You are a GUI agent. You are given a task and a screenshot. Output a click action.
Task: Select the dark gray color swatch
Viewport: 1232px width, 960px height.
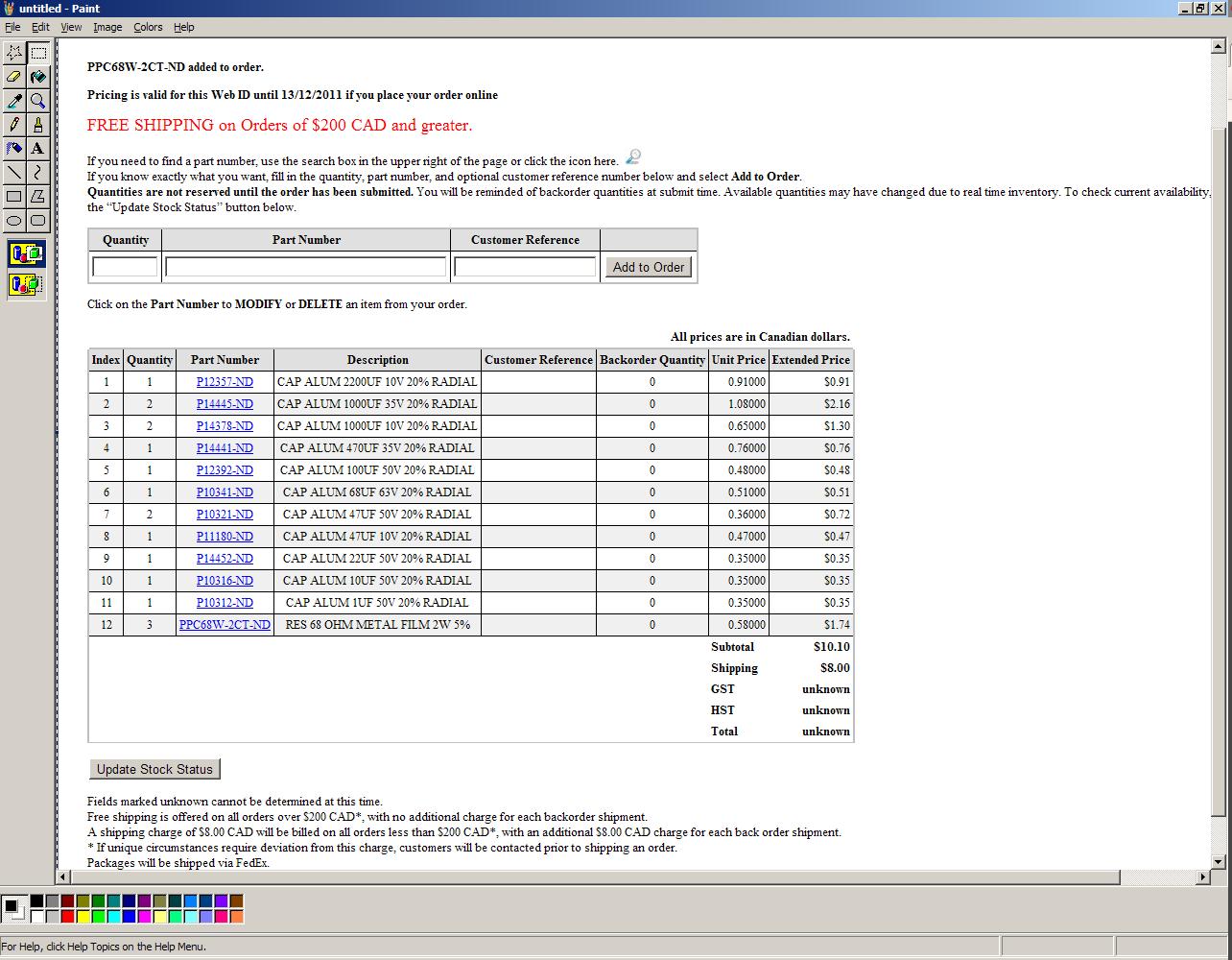coord(52,900)
